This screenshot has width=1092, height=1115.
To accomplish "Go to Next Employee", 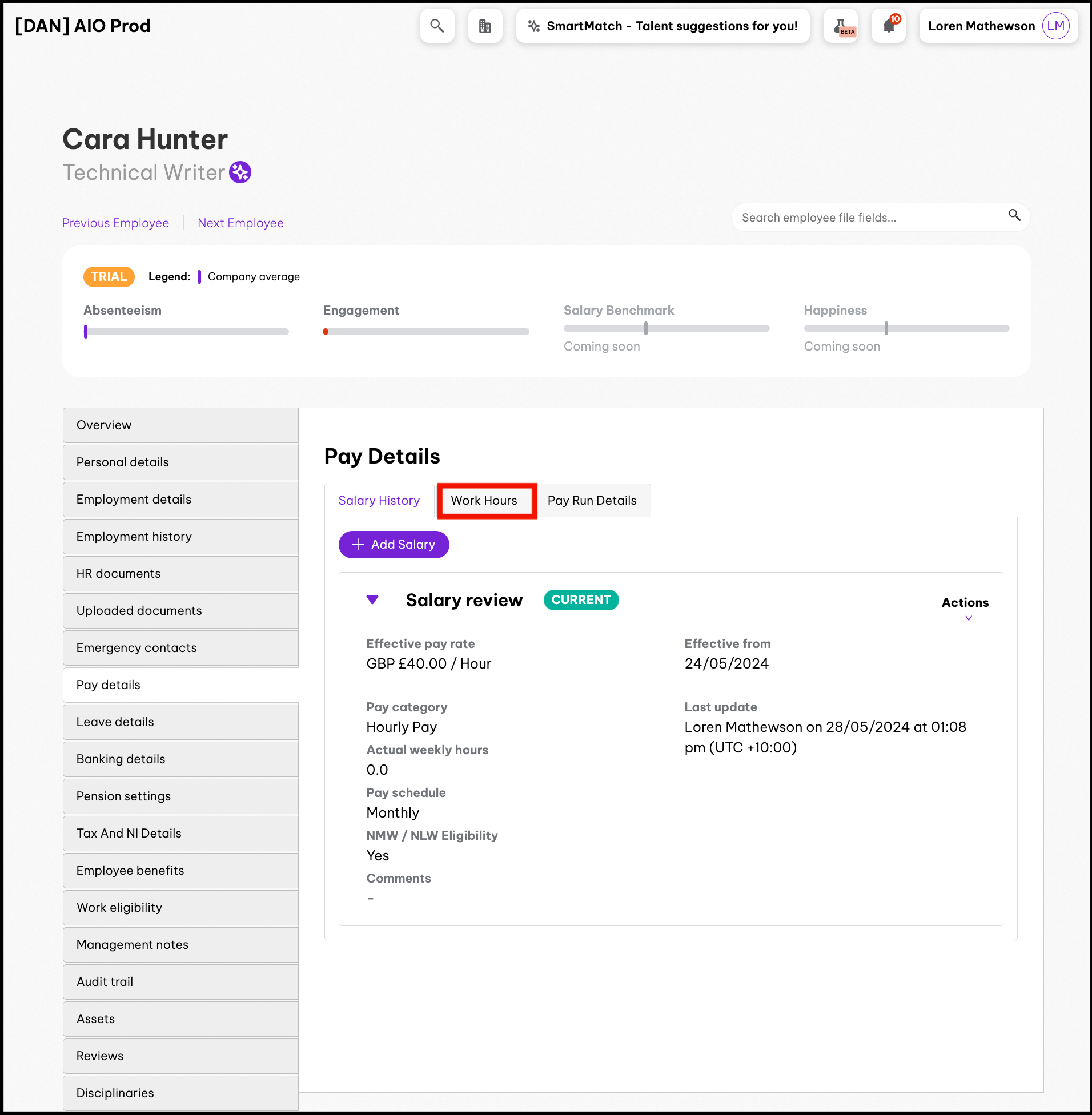I will point(240,223).
